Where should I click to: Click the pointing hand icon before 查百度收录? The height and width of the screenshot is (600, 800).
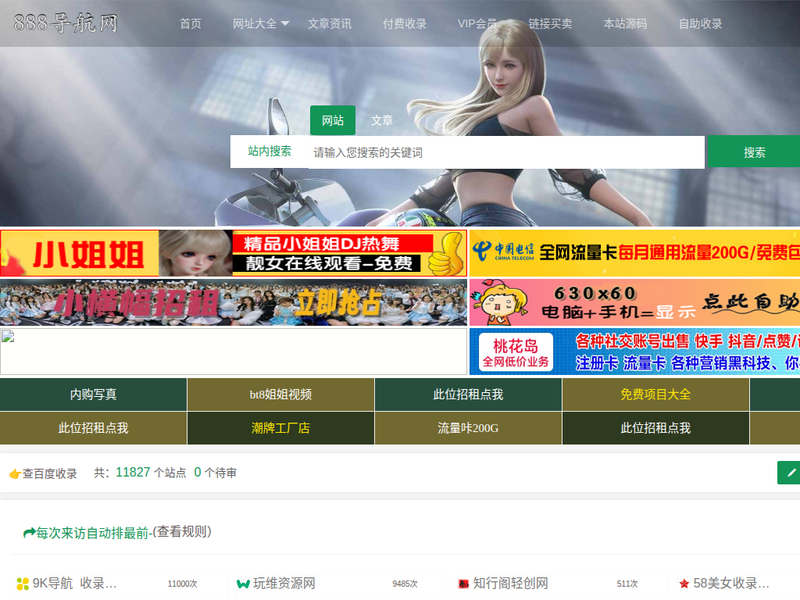15,474
